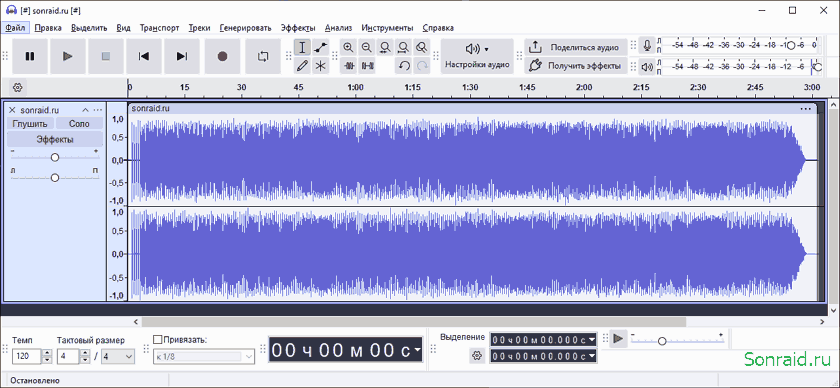Select the Draw (pencil) tool
The image size is (840, 388).
point(303,65)
